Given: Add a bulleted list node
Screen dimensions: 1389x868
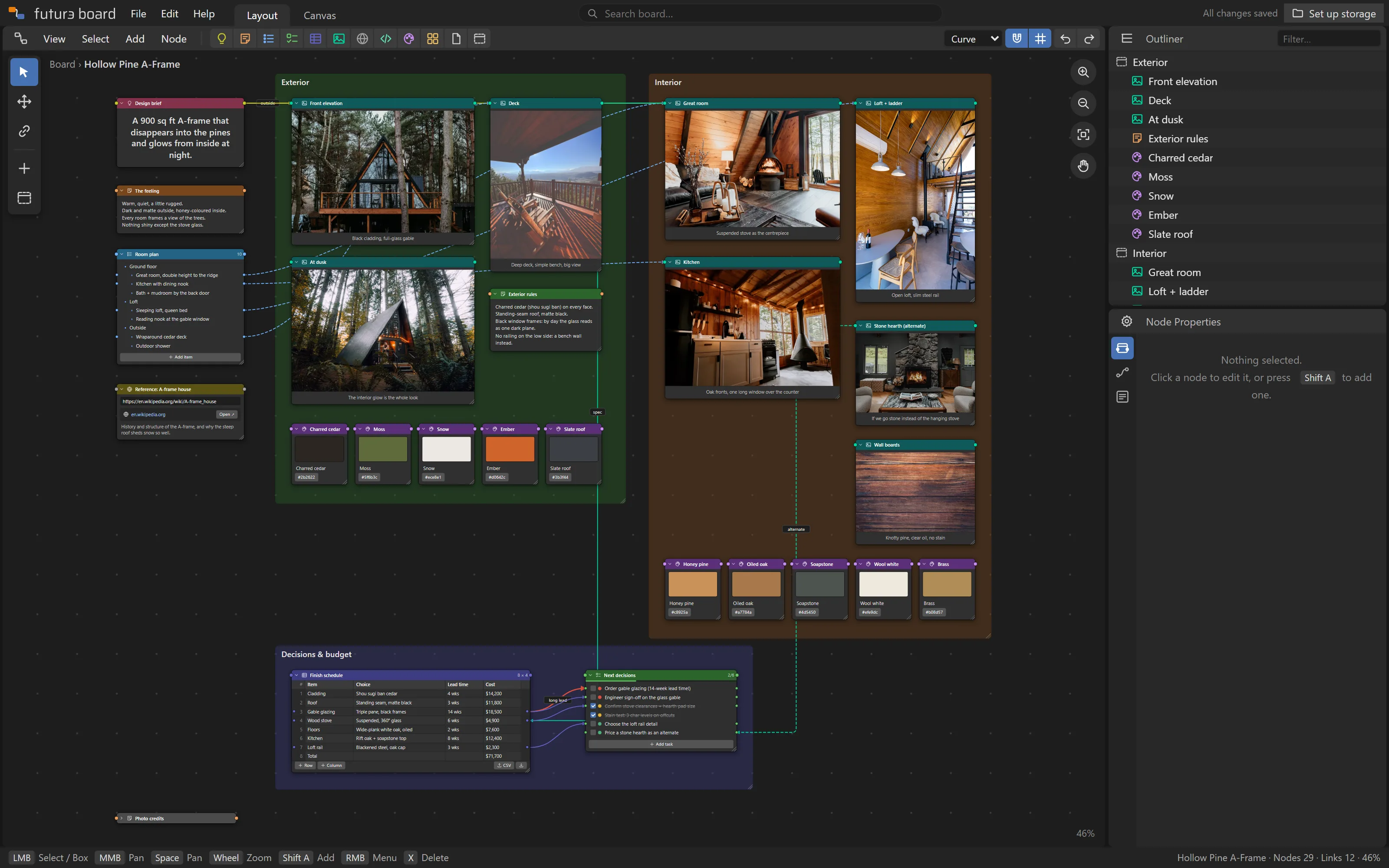Looking at the screenshot, I should [x=269, y=39].
